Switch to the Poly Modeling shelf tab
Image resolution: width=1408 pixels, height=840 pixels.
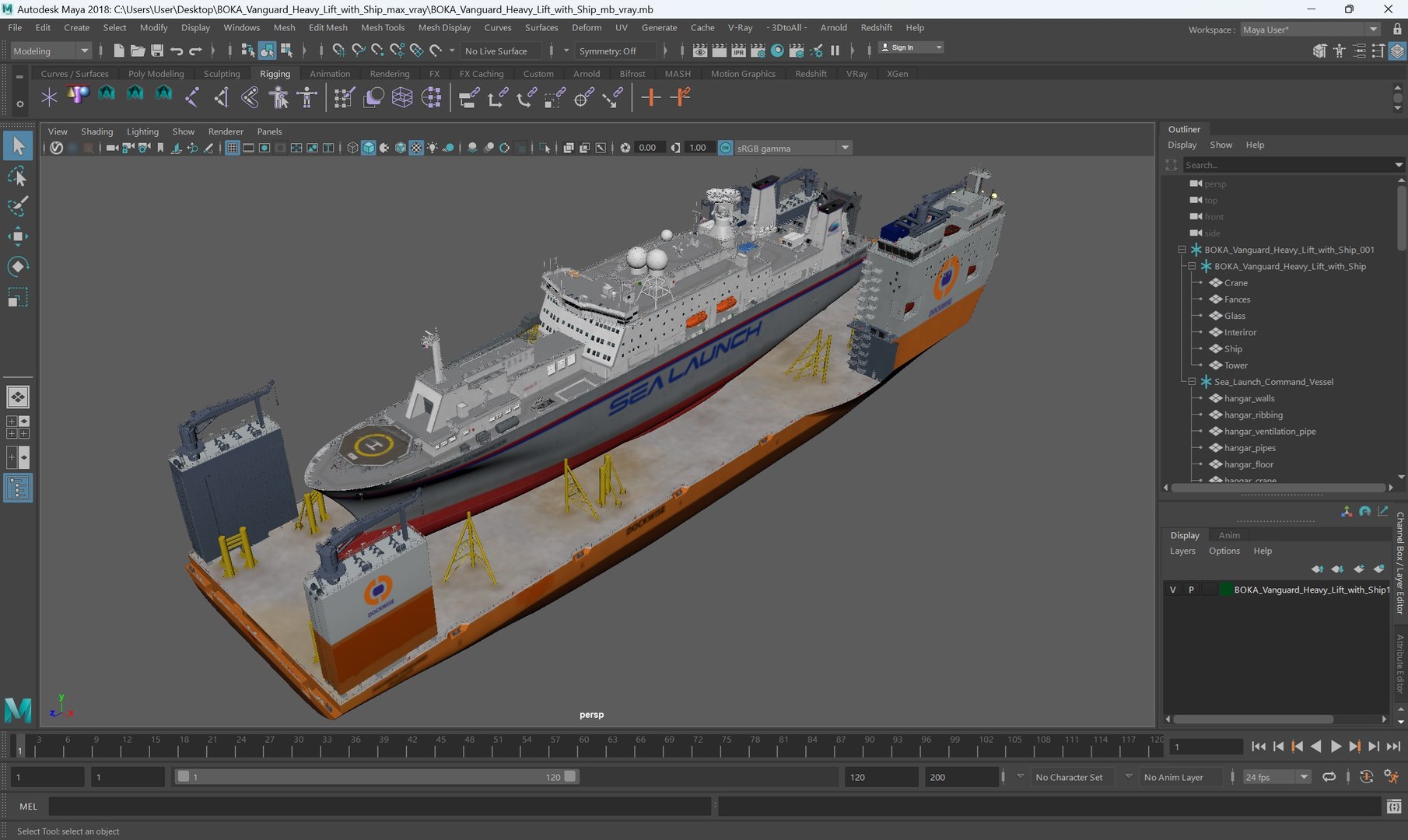coord(156,74)
